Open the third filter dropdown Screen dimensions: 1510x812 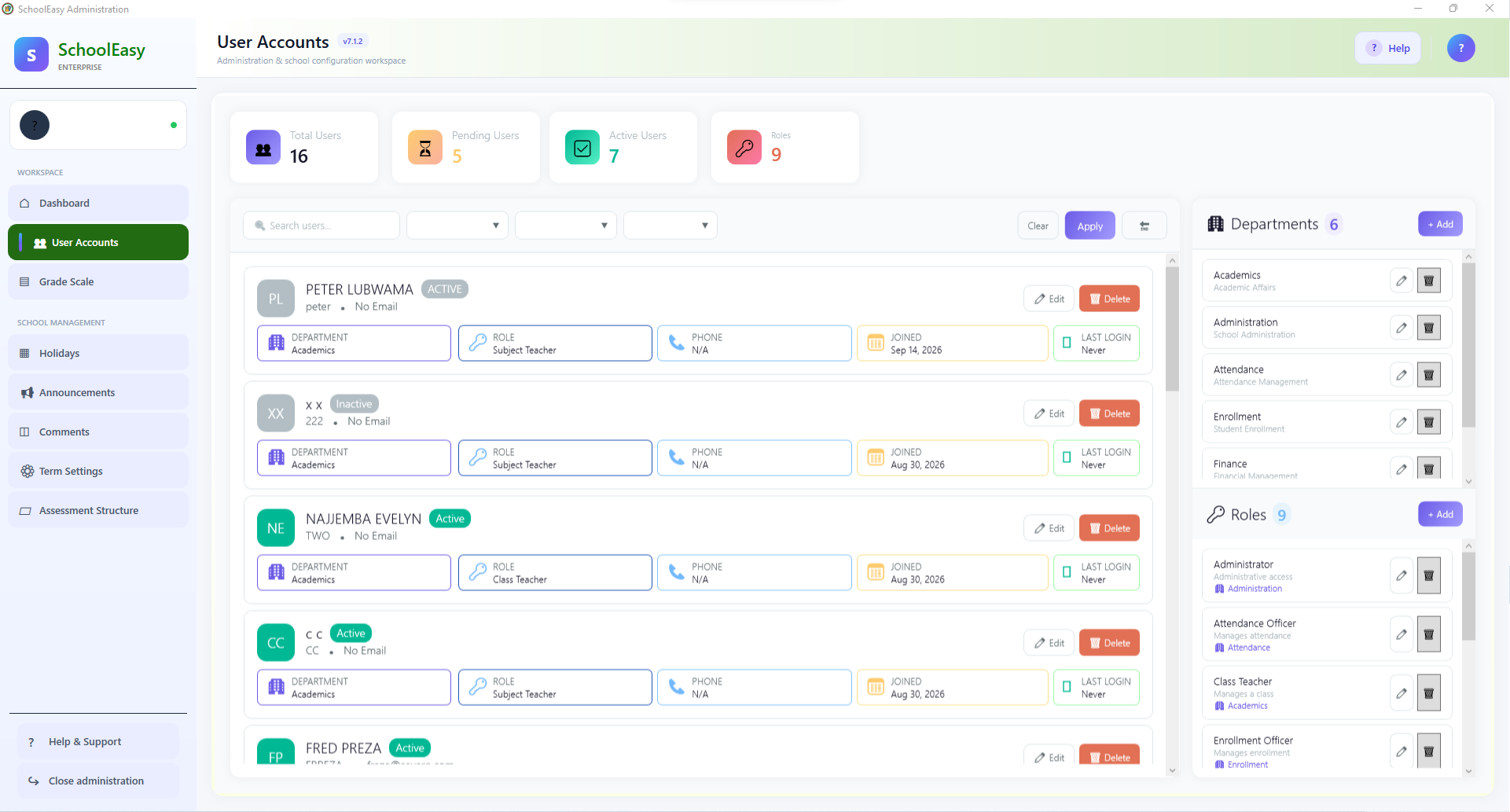[x=670, y=226]
